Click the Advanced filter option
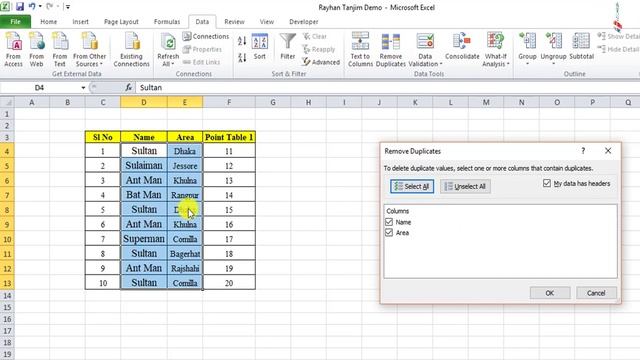Screen dimensions: 640x360 [x=321, y=62]
